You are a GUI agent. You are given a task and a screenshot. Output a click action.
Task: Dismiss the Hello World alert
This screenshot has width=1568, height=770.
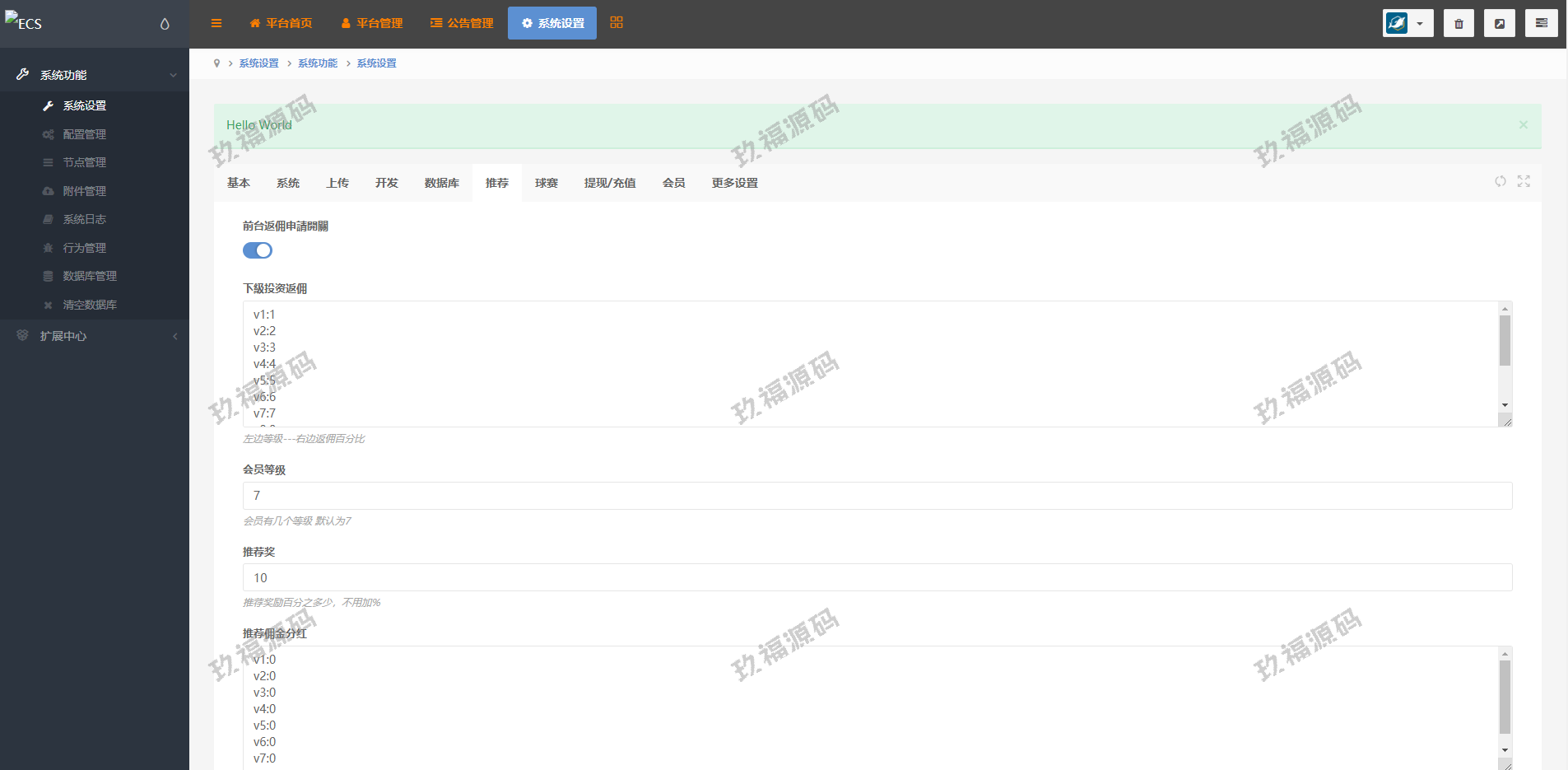pos(1524,125)
